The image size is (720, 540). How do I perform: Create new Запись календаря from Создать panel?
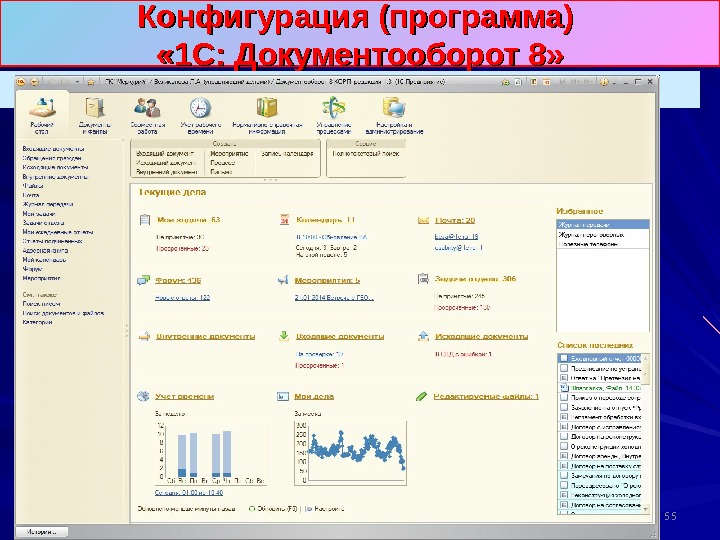[x=287, y=154]
